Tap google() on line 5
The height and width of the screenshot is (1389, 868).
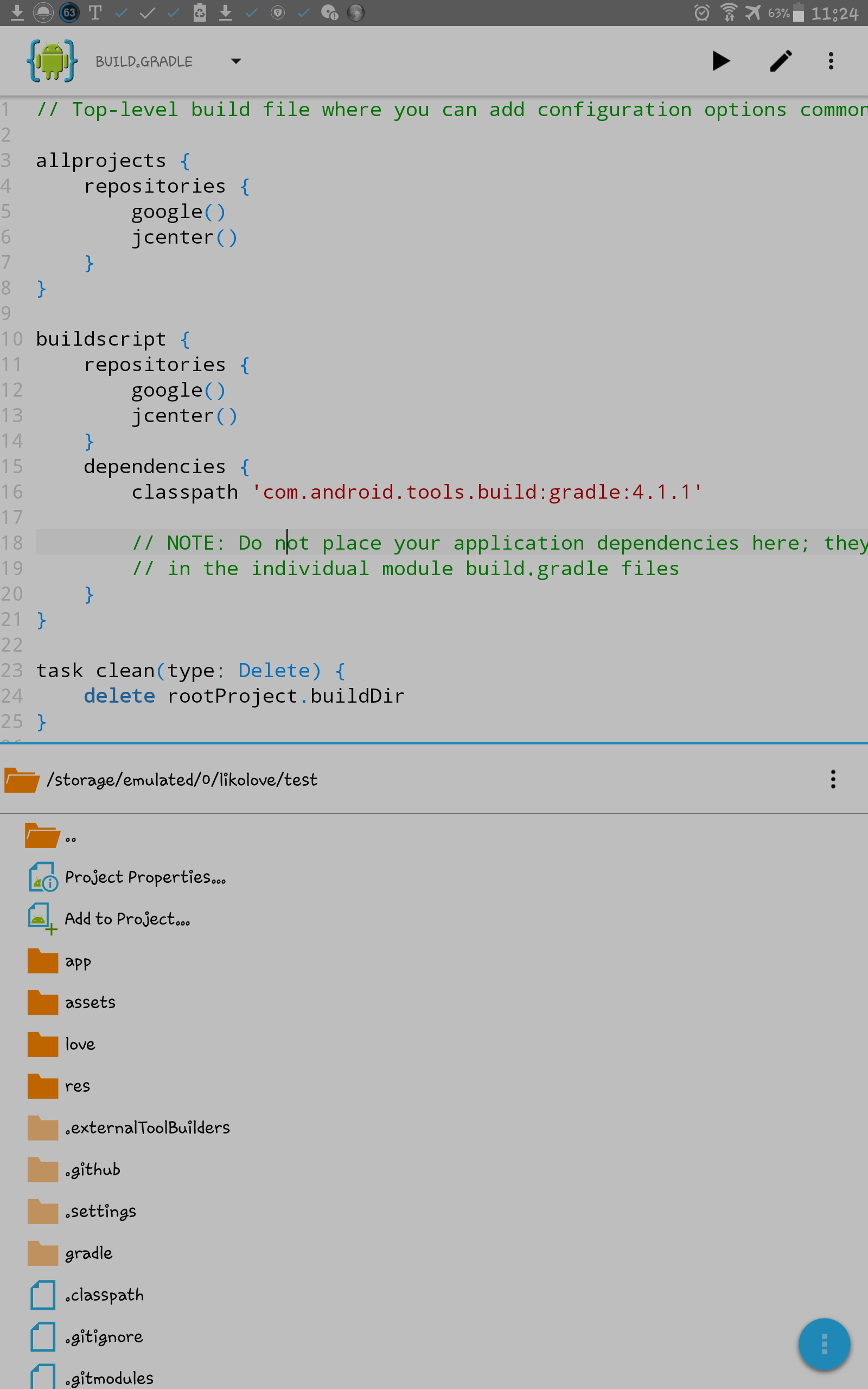(178, 212)
